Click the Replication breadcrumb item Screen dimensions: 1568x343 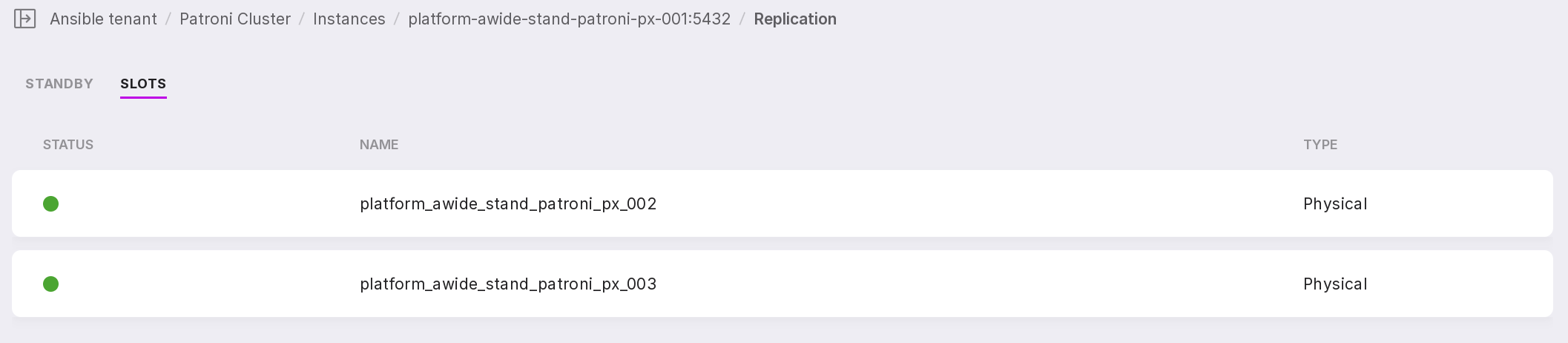tap(795, 19)
